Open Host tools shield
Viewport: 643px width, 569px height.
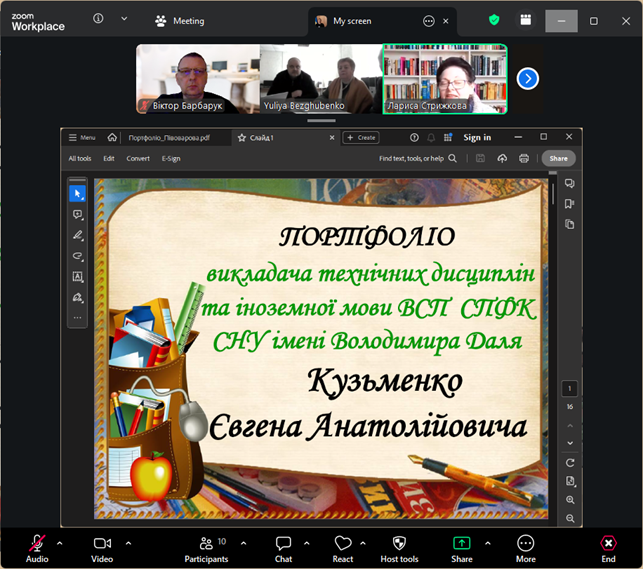click(399, 549)
